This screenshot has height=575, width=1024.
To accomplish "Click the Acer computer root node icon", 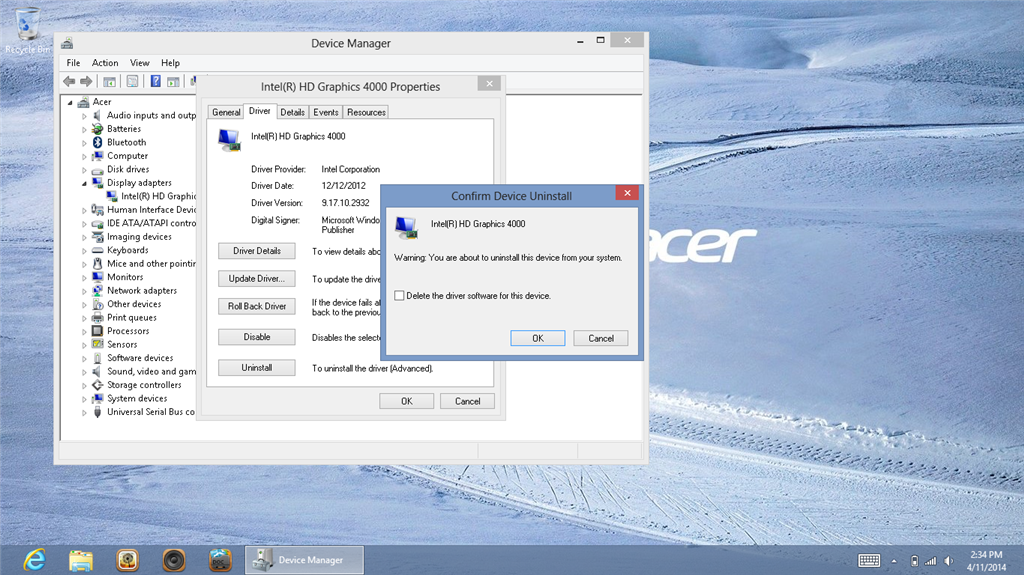I will (83, 102).
